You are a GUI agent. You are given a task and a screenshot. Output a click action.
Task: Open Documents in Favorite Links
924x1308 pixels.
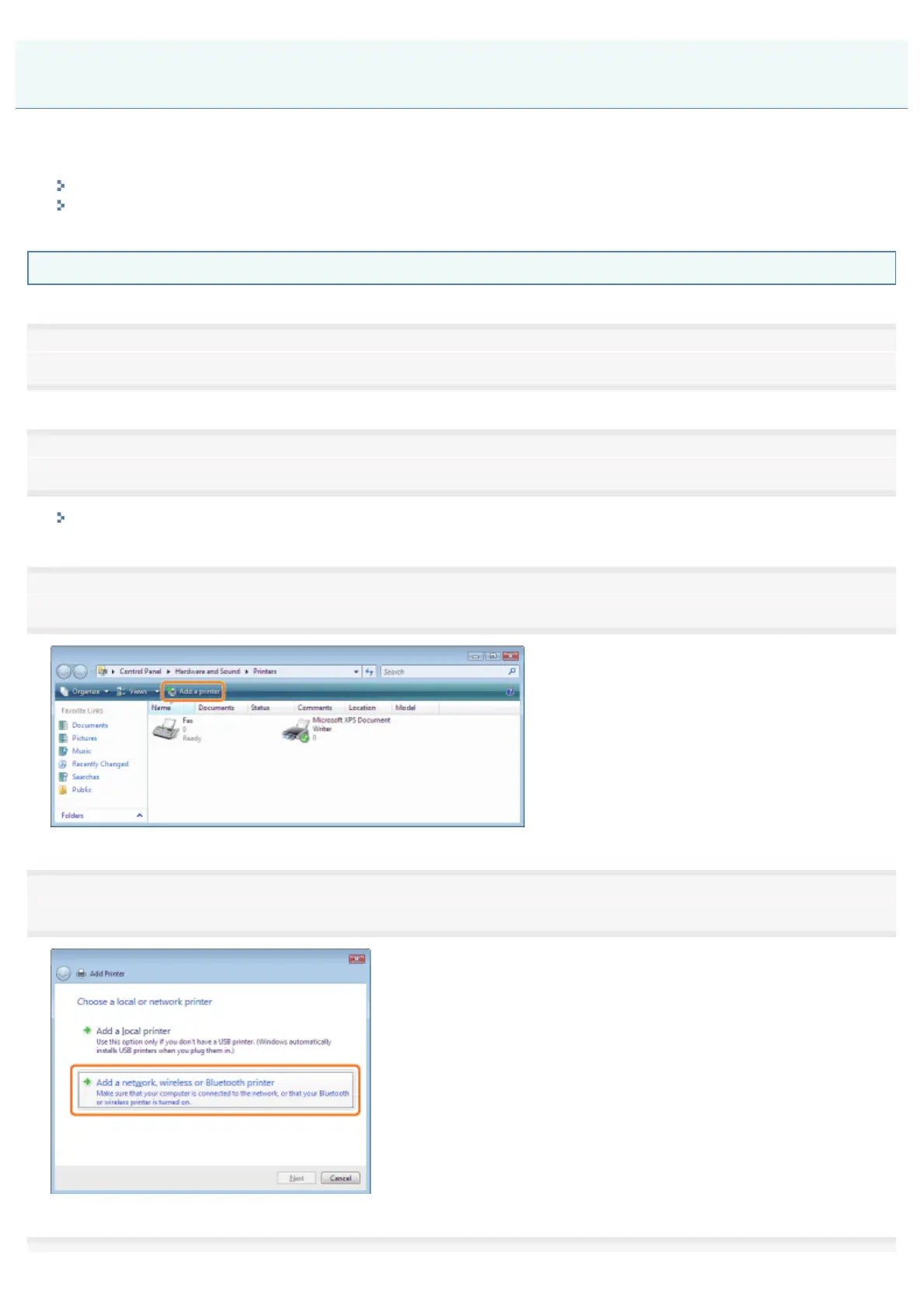coord(90,725)
